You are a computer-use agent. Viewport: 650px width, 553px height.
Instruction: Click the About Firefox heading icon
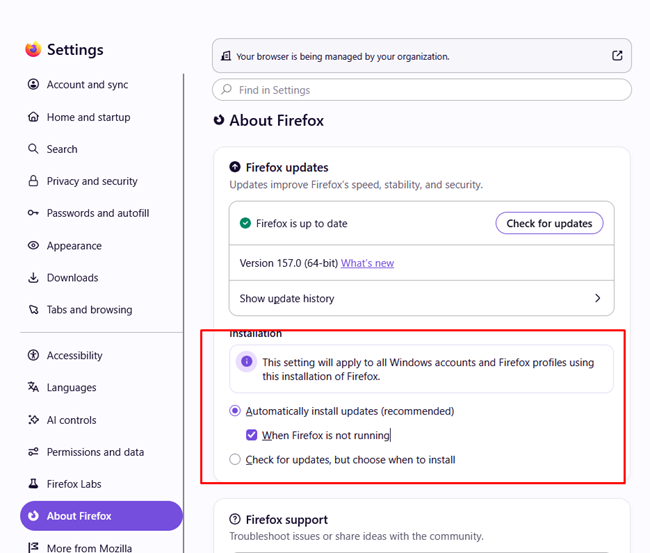[x=218, y=120]
